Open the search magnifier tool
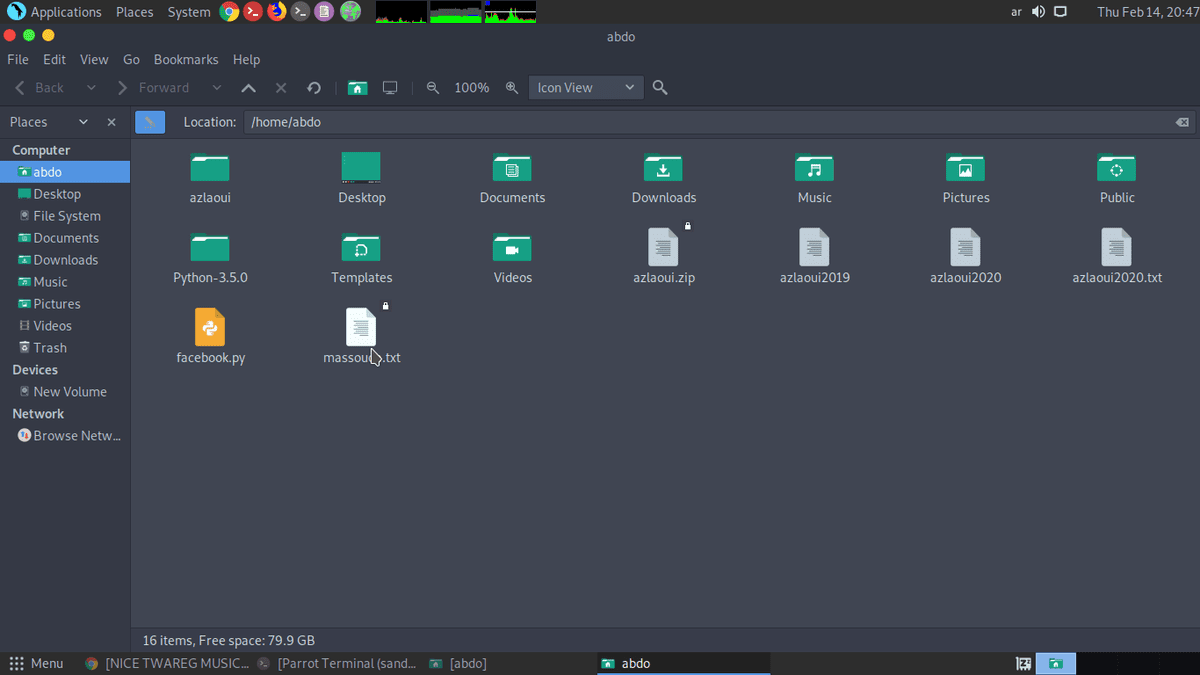 (x=660, y=88)
